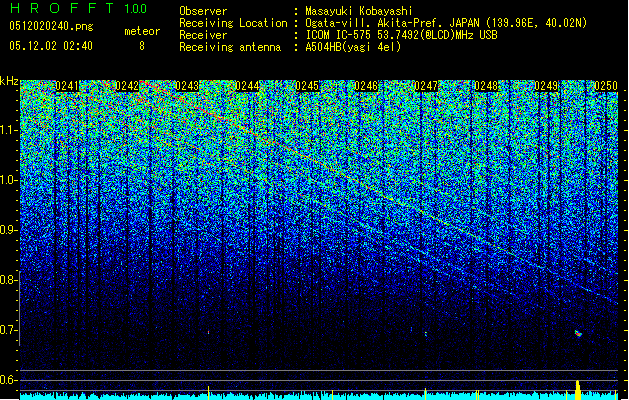This screenshot has height=400, width=629.
Task: Click the 0.6 kHz frequency label
Action: tap(9, 380)
